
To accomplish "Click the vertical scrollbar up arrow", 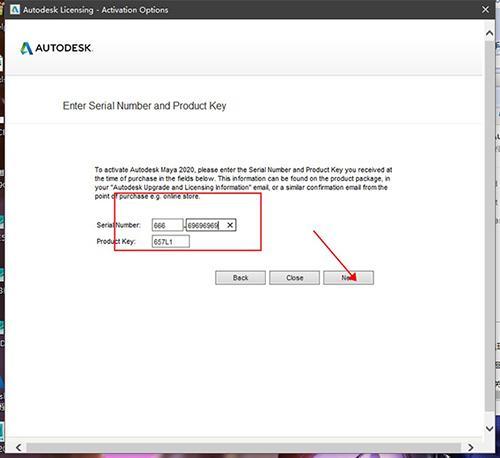I will click(489, 33).
